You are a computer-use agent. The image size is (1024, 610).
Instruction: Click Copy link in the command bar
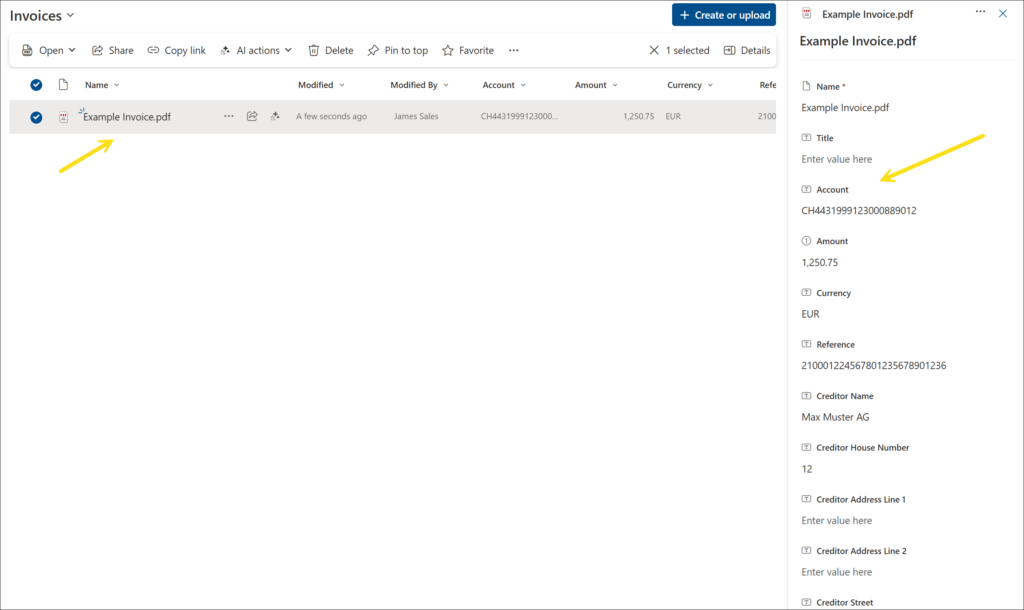pyautogui.click(x=176, y=50)
